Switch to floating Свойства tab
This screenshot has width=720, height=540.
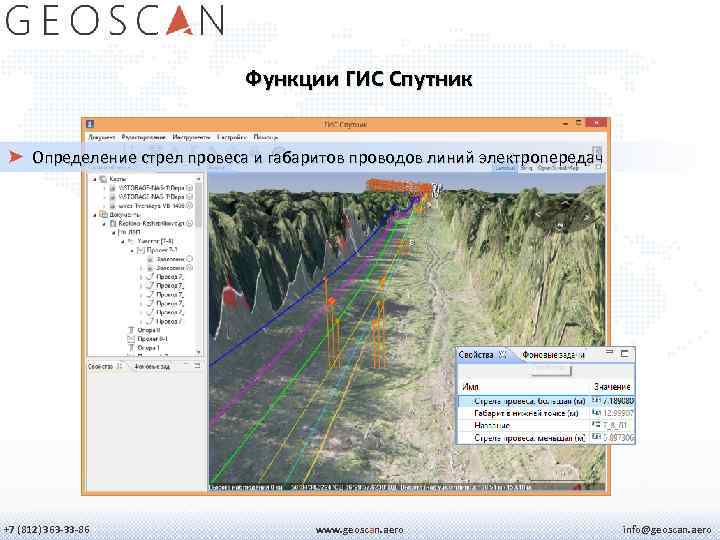476,354
